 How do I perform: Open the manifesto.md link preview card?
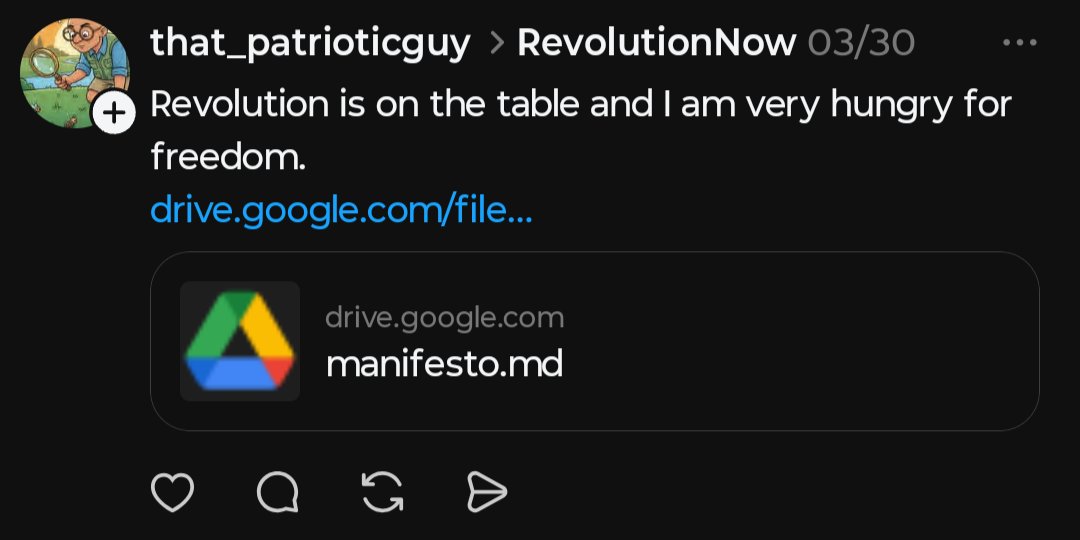pyautogui.click(x=594, y=341)
